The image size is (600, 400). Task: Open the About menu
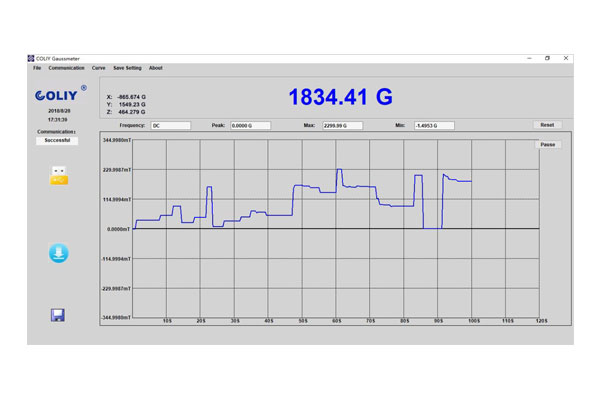(156, 68)
